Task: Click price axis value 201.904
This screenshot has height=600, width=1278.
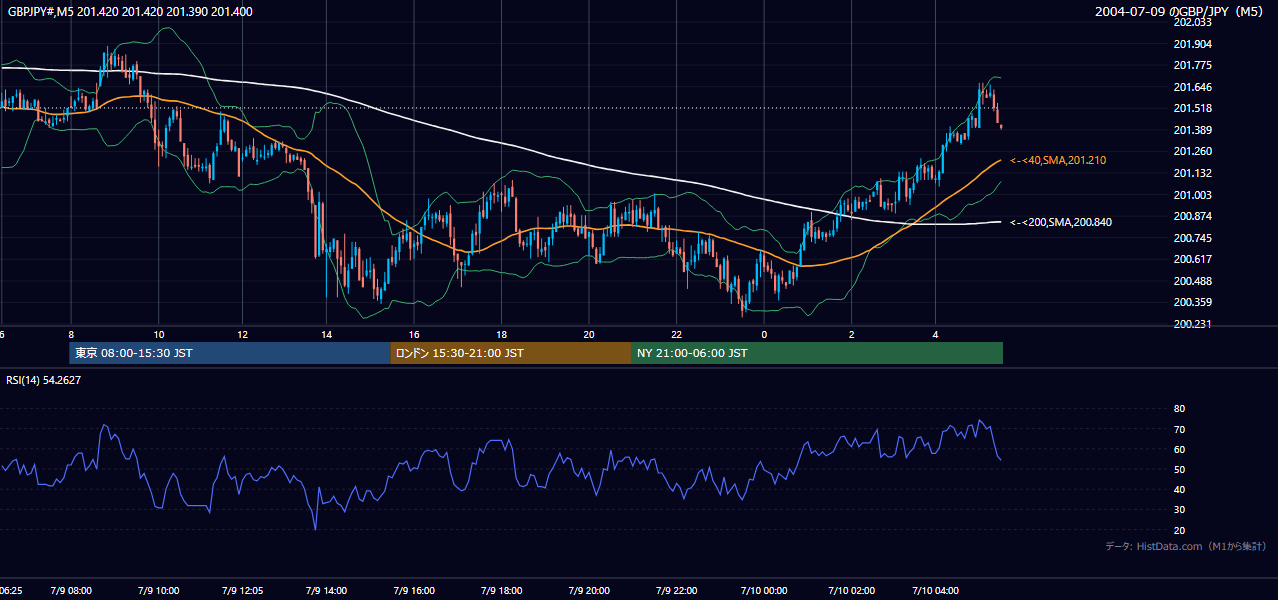Action: point(1191,44)
